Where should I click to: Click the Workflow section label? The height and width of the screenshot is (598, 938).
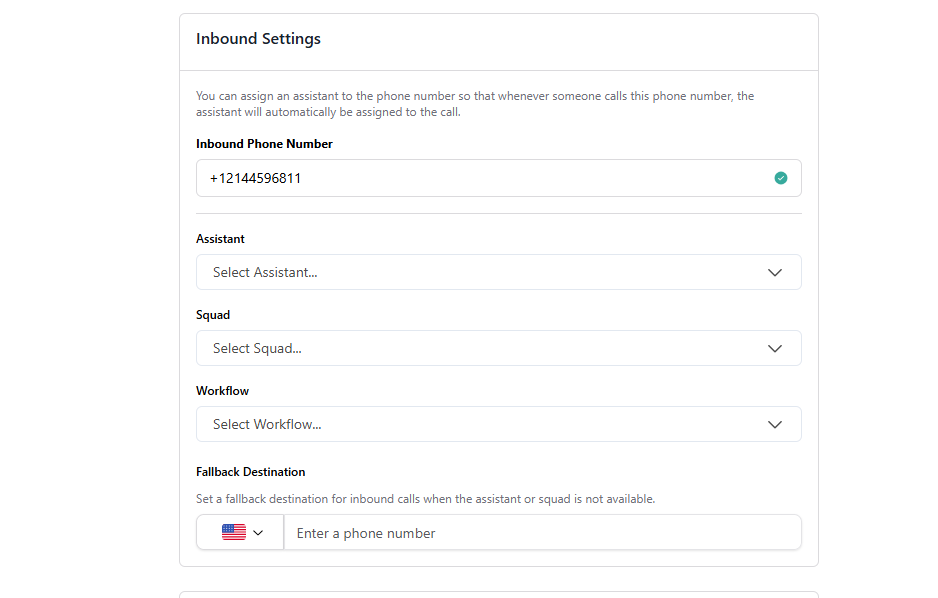222,390
